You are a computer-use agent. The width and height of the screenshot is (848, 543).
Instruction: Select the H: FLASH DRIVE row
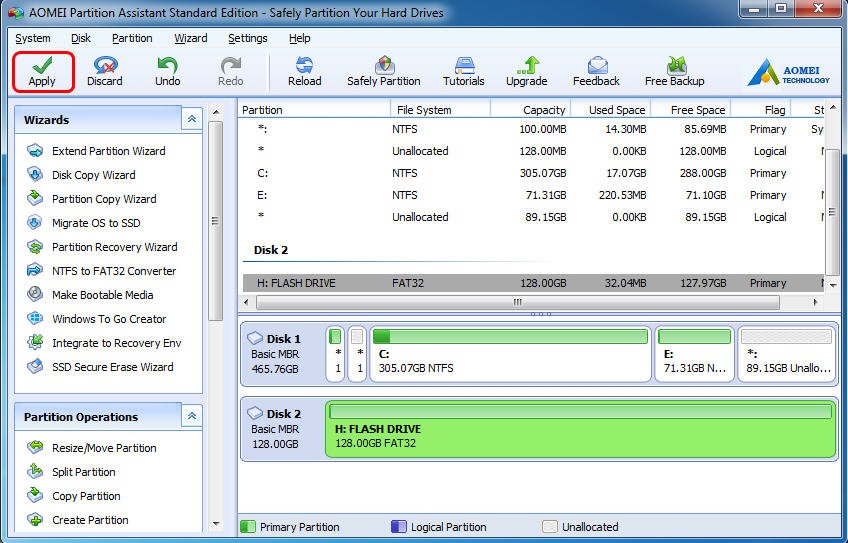(x=532, y=283)
